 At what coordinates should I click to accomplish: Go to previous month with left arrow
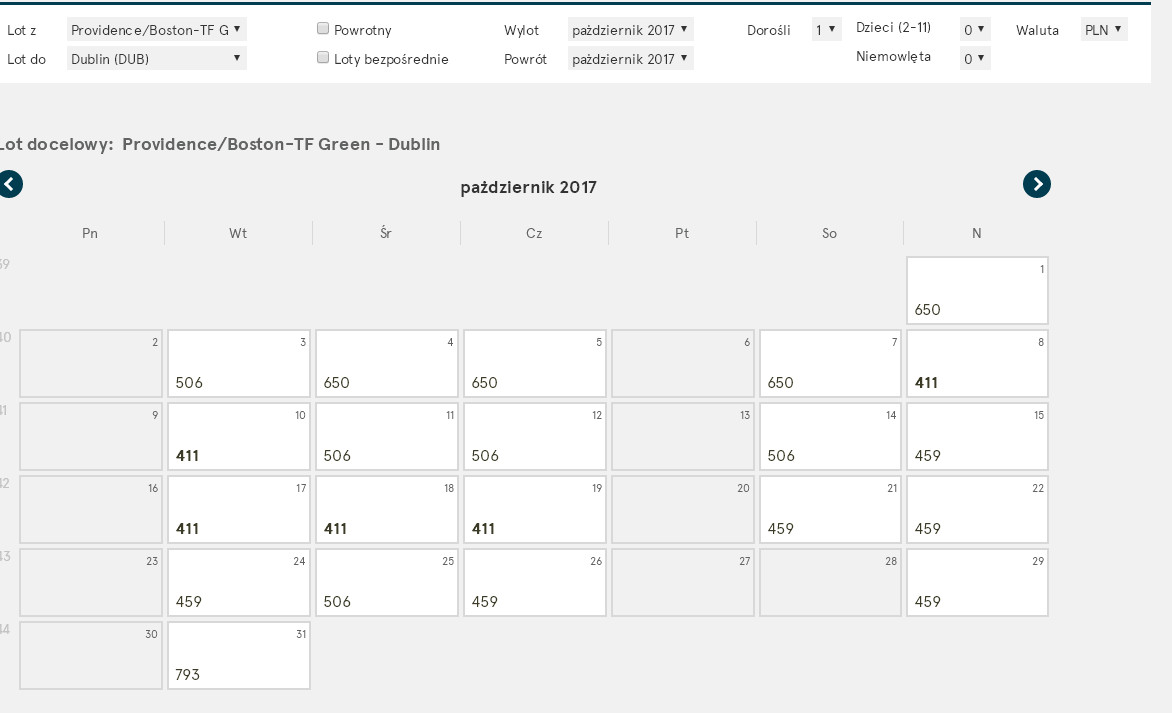10,184
